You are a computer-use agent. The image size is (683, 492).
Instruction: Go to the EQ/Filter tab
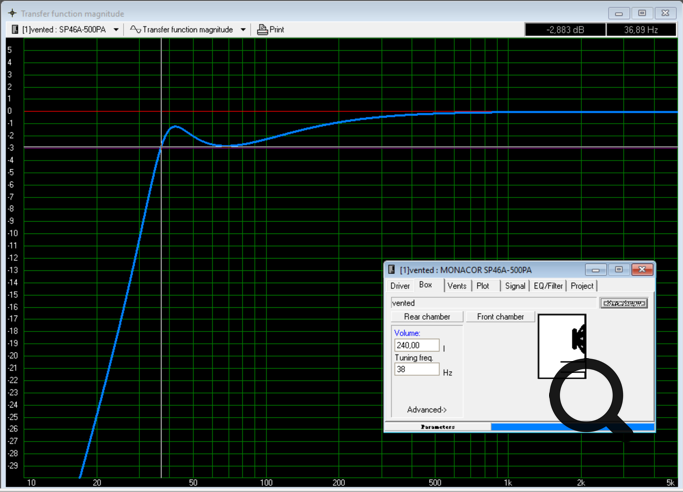548,286
